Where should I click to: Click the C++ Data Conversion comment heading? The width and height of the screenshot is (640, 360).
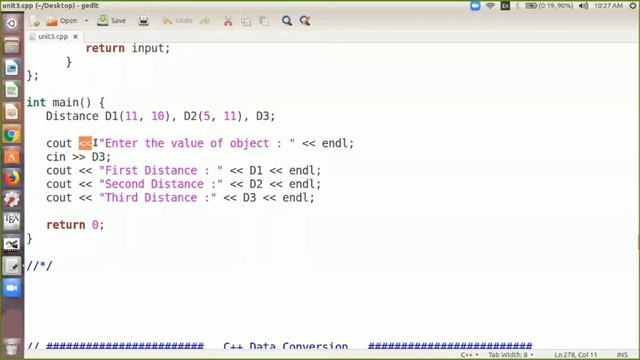[x=280, y=346]
